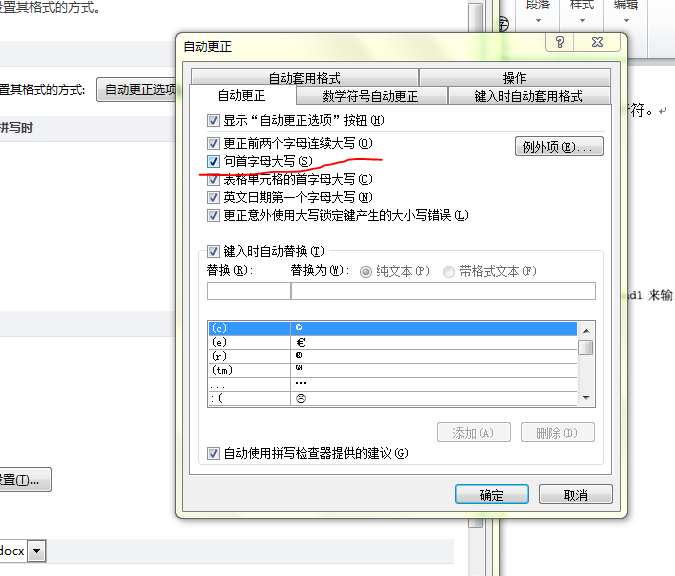Select the :( sad face row
Viewport: 675px width, 576px height.
pyautogui.click(x=393, y=398)
